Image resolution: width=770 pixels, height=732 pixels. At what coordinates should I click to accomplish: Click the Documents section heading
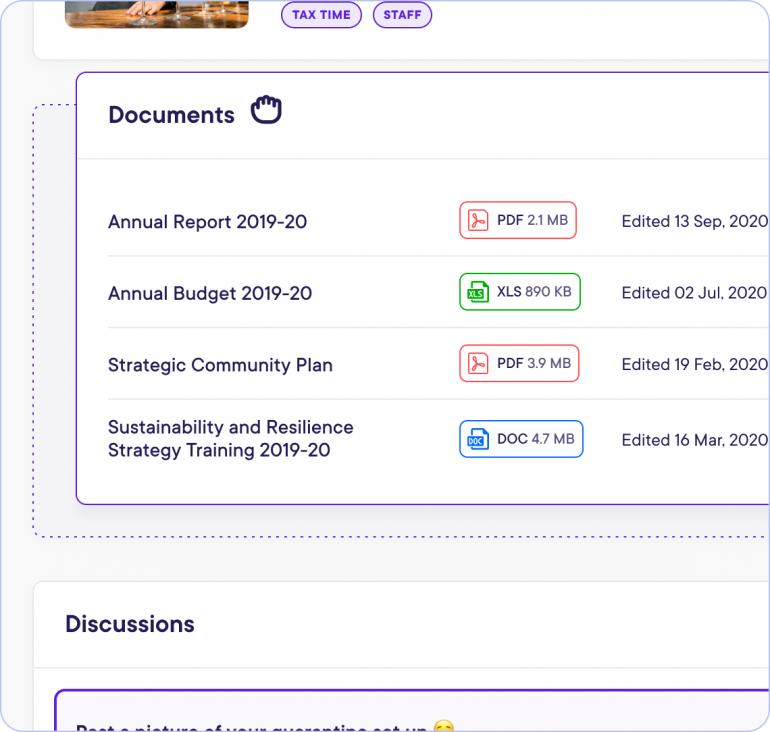pyautogui.click(x=171, y=115)
